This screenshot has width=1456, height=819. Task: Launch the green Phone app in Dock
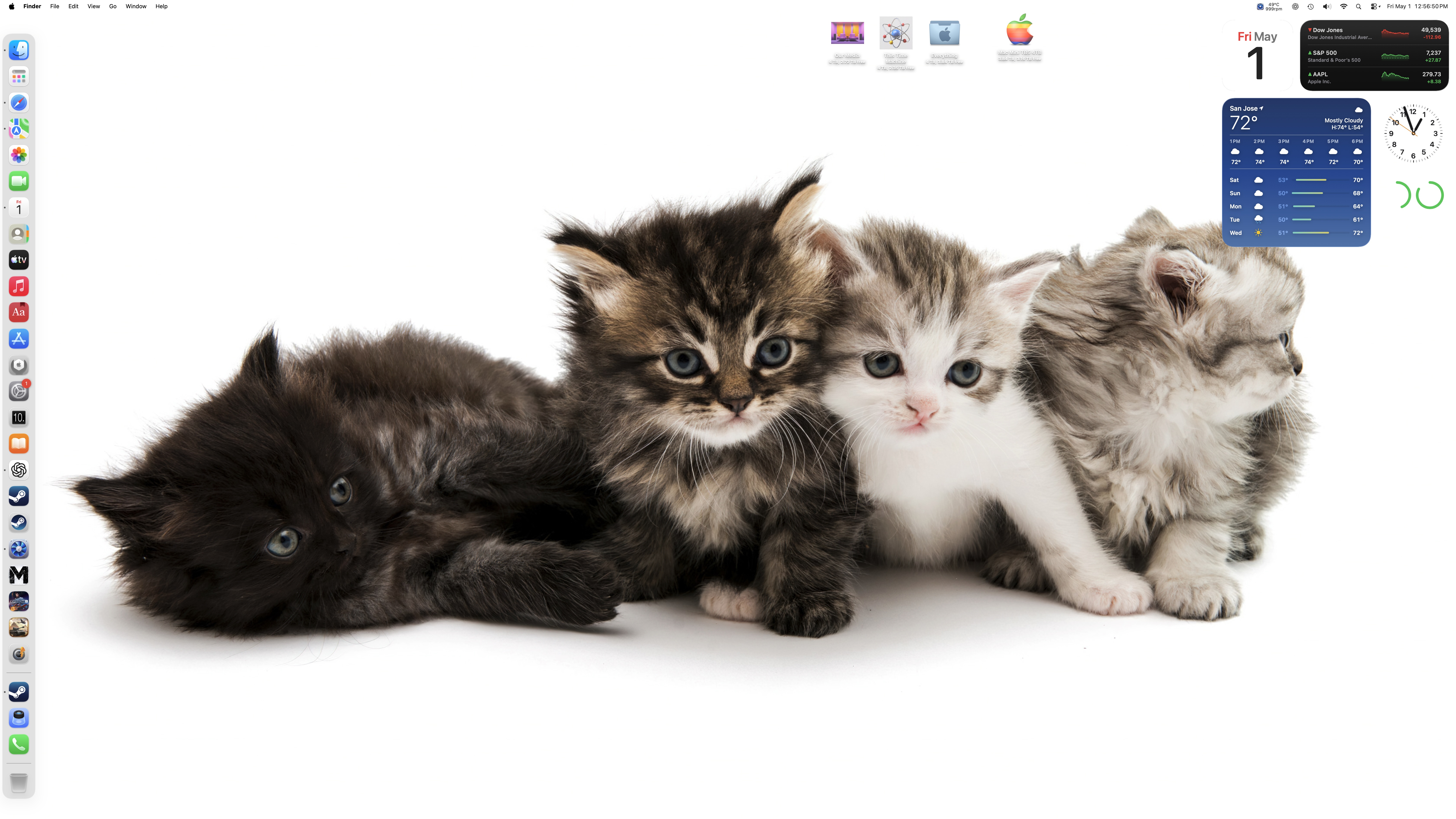(x=19, y=745)
